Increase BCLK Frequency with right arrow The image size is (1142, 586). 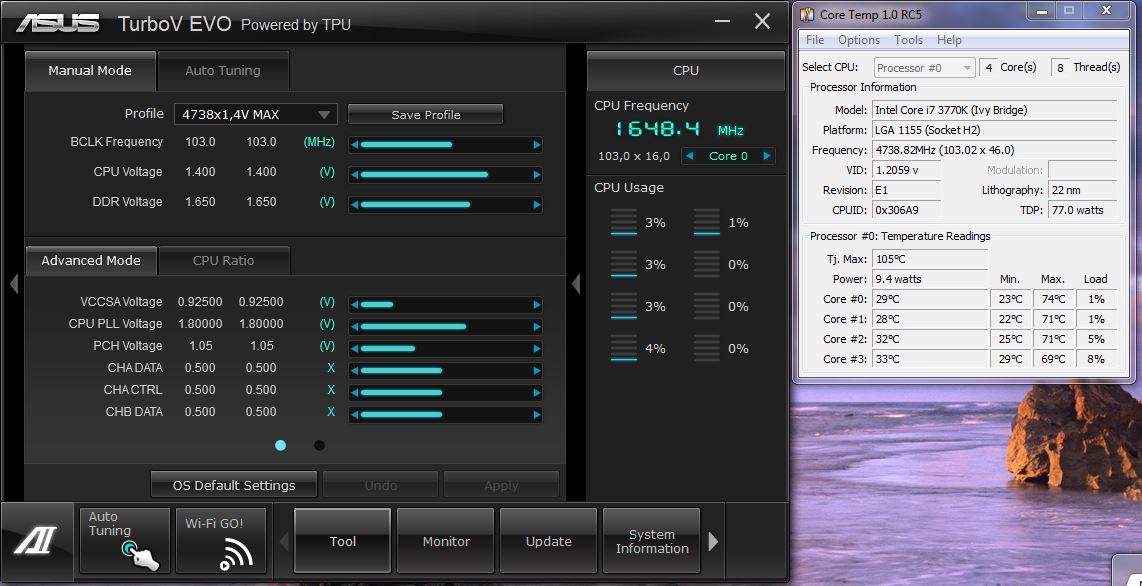(x=537, y=145)
